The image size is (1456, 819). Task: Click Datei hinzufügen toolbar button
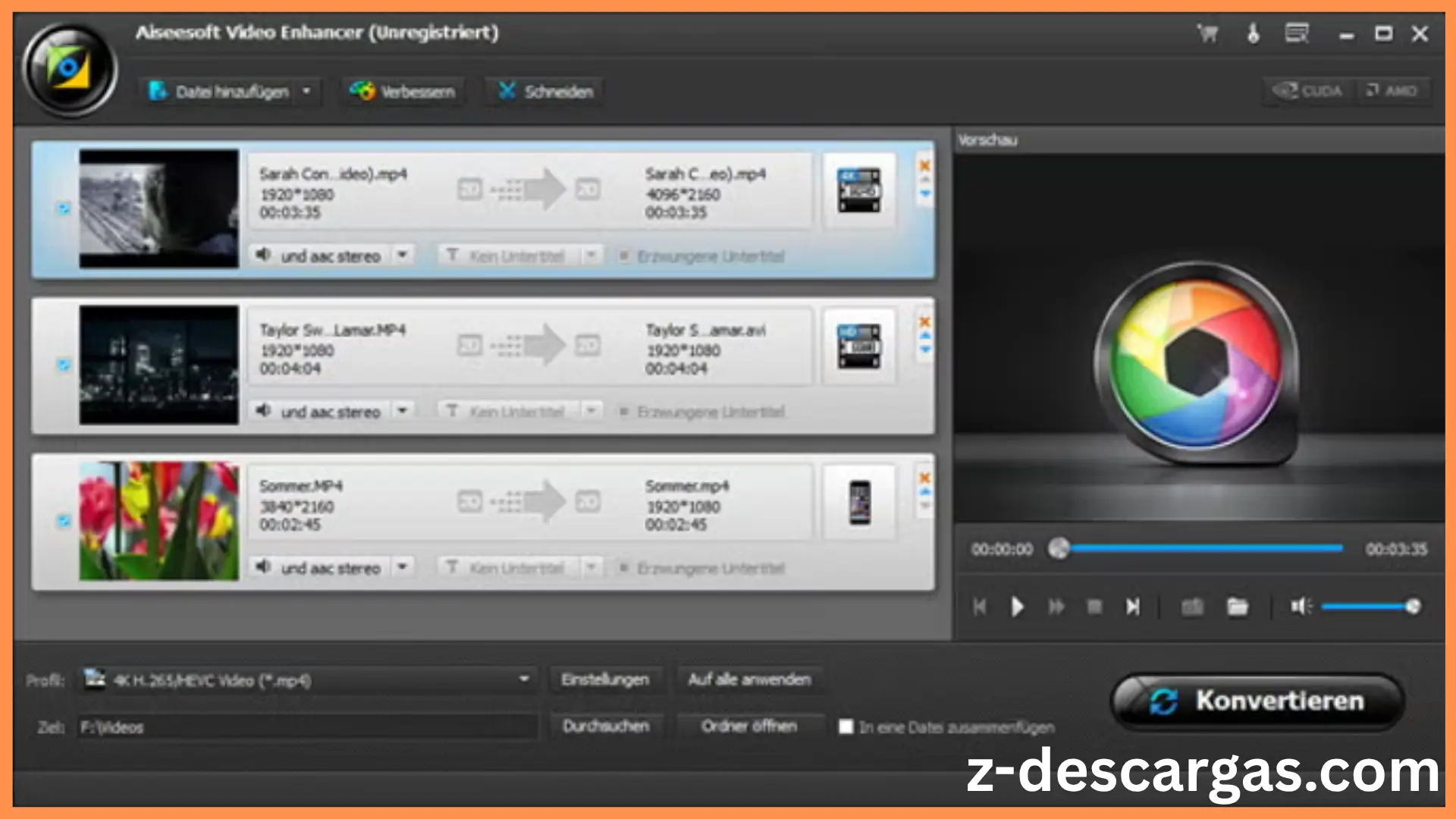pyautogui.click(x=219, y=92)
